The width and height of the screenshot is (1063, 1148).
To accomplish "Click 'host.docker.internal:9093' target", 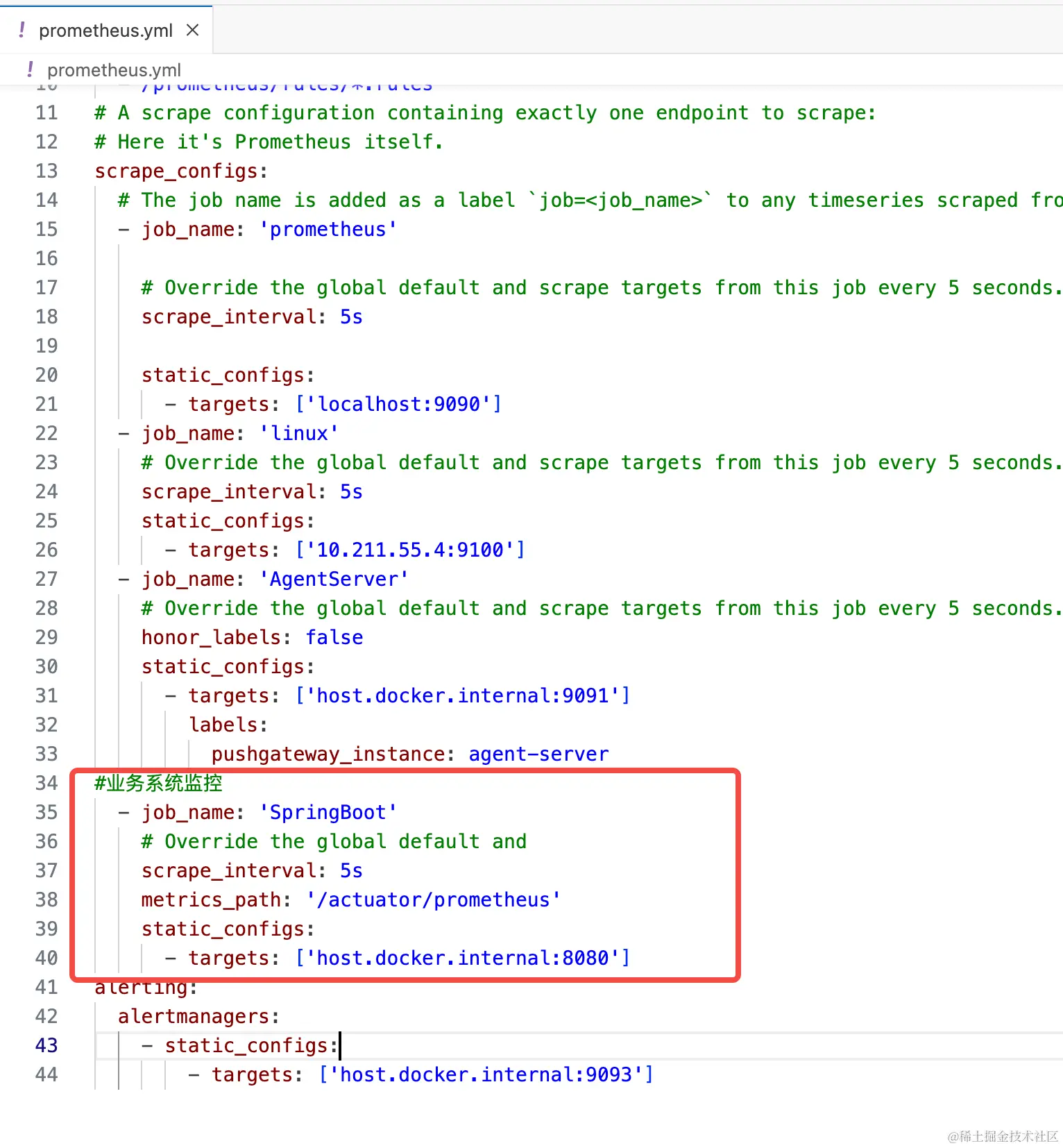I will click(486, 1074).
